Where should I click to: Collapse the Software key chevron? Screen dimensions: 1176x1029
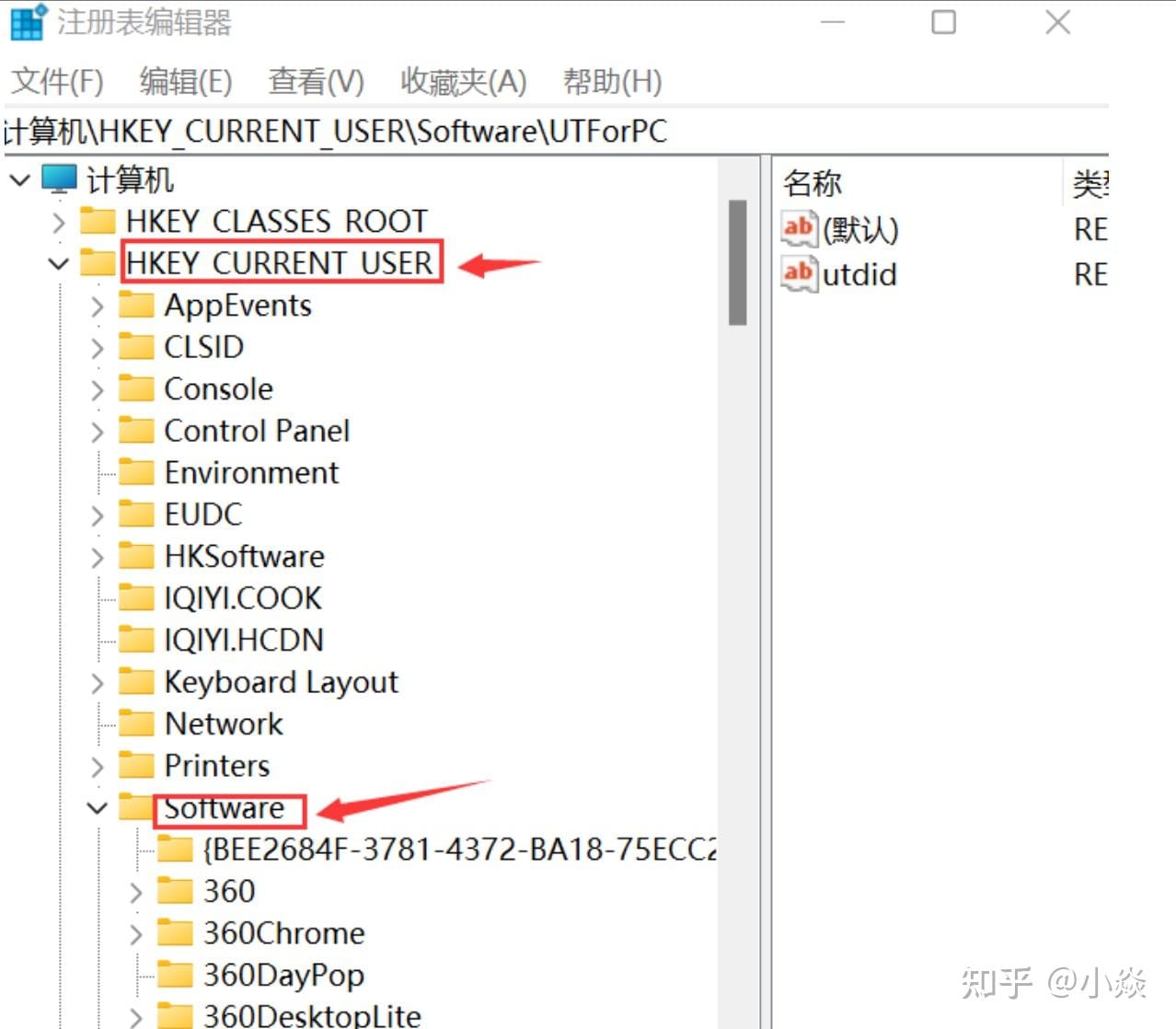point(98,808)
